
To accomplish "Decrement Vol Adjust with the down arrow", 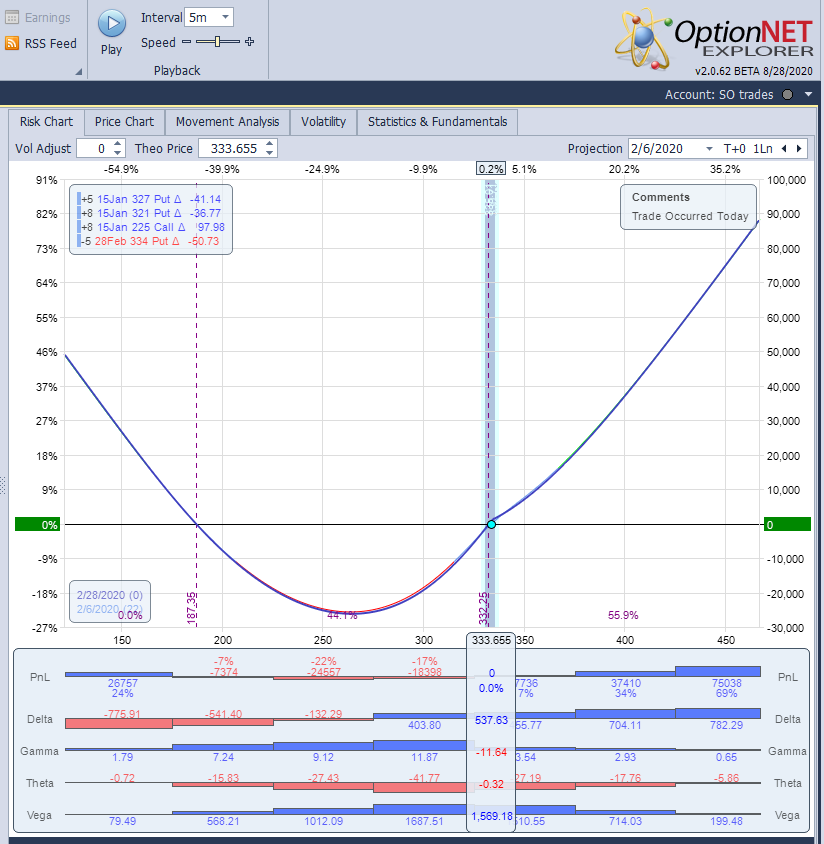I will point(118,153).
